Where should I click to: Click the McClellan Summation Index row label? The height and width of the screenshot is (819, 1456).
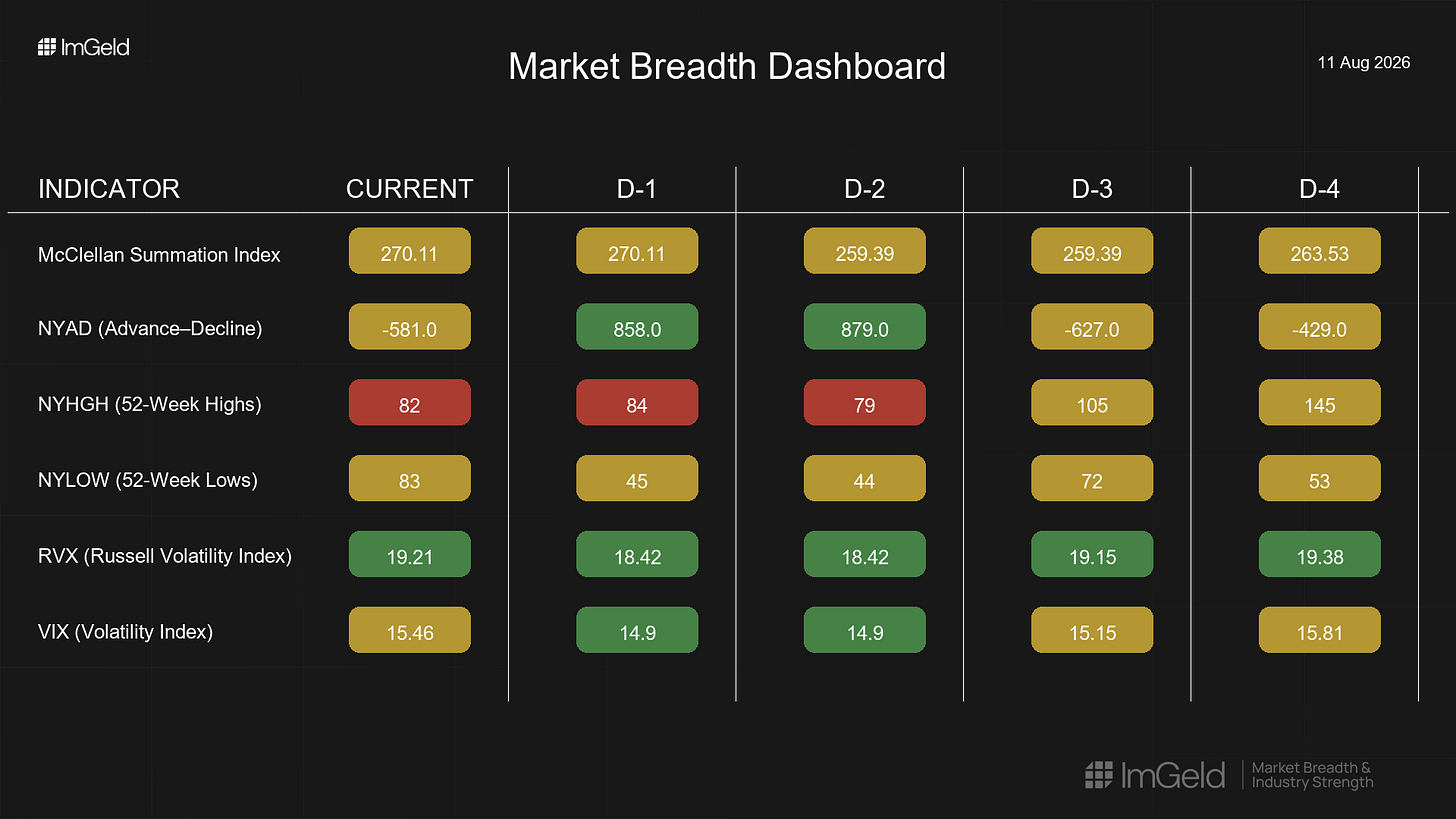point(159,255)
